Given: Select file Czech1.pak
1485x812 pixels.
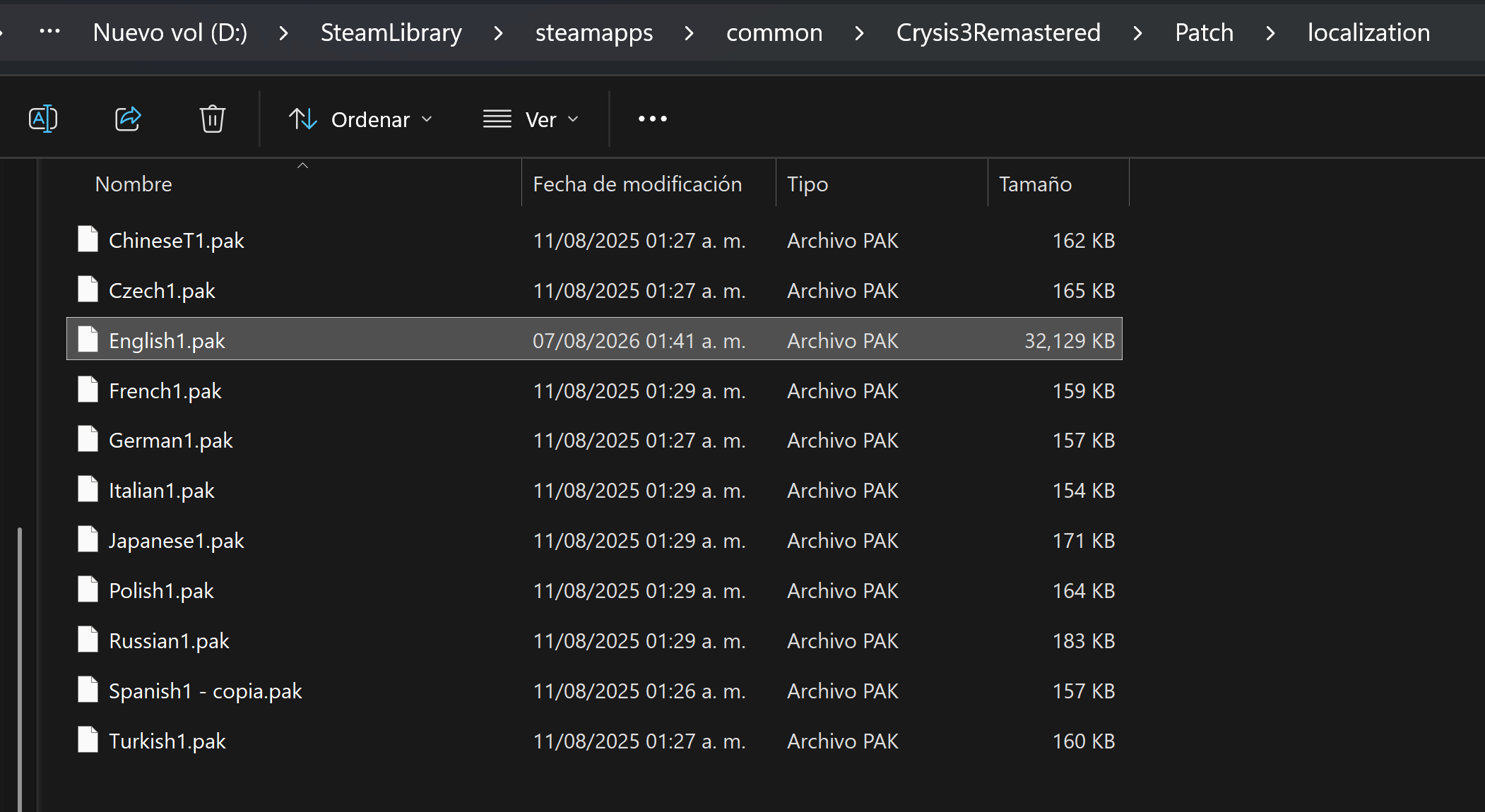Looking at the screenshot, I should coord(594,291).
